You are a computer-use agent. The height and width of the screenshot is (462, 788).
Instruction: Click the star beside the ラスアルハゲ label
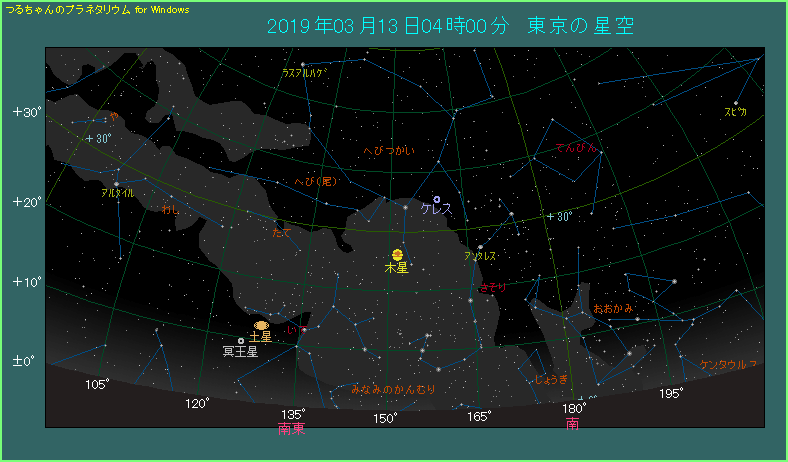(303, 65)
